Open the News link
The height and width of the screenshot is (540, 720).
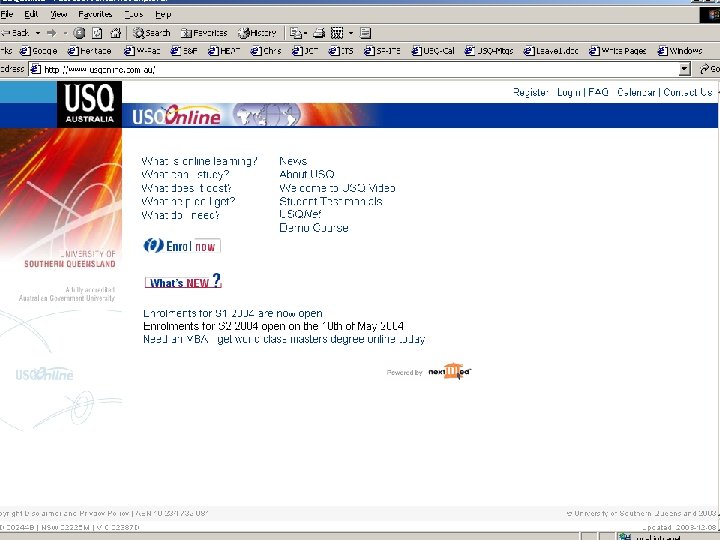(293, 161)
